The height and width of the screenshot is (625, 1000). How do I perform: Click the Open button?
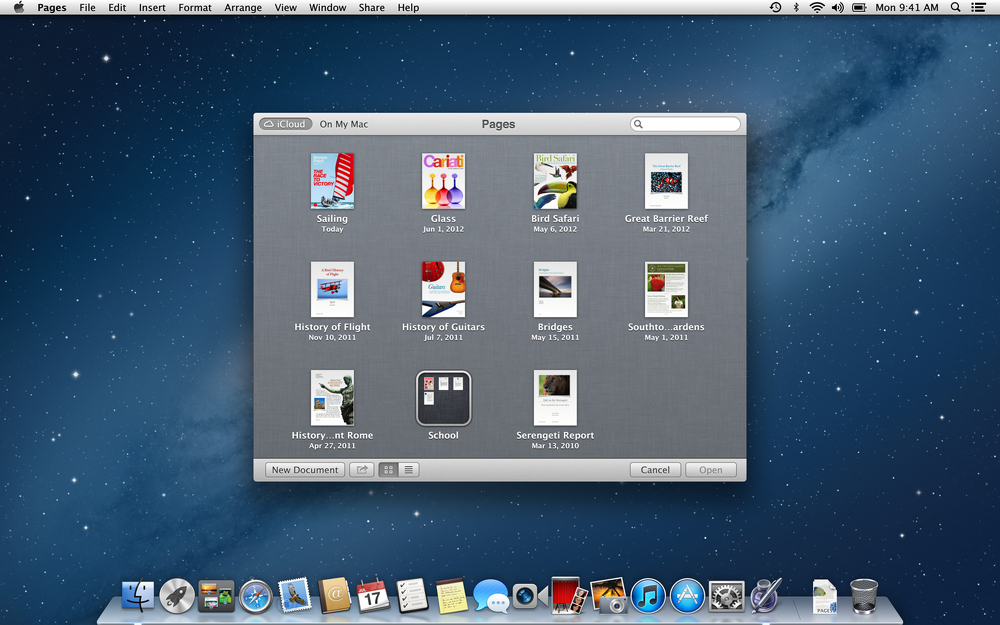coord(710,470)
